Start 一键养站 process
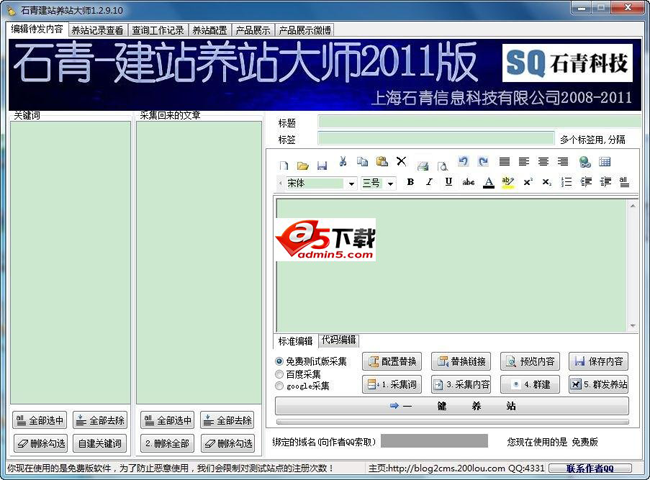Image resolution: width=650 pixels, height=480 pixels. tap(452, 406)
